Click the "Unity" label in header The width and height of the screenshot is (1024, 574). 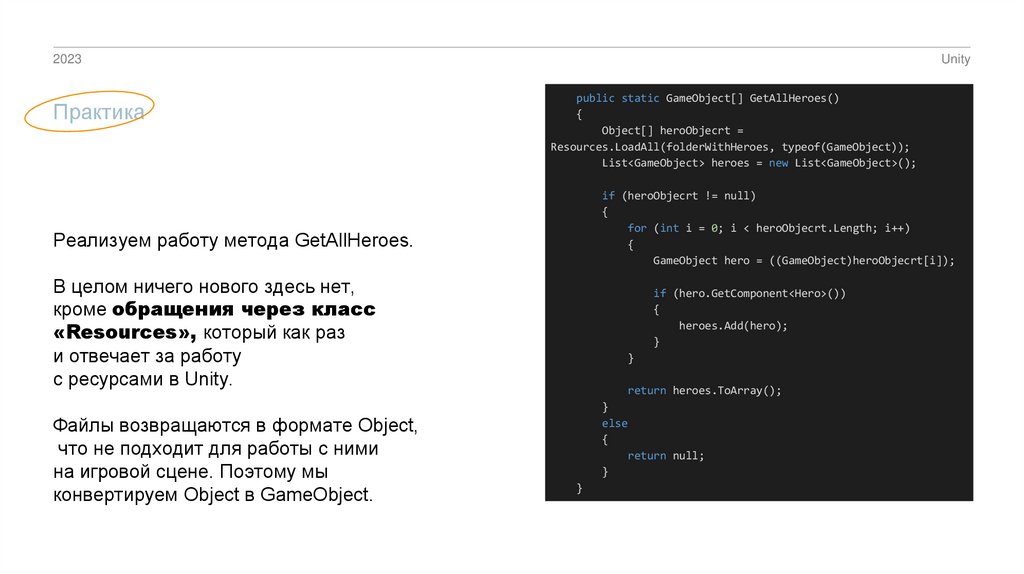click(955, 59)
